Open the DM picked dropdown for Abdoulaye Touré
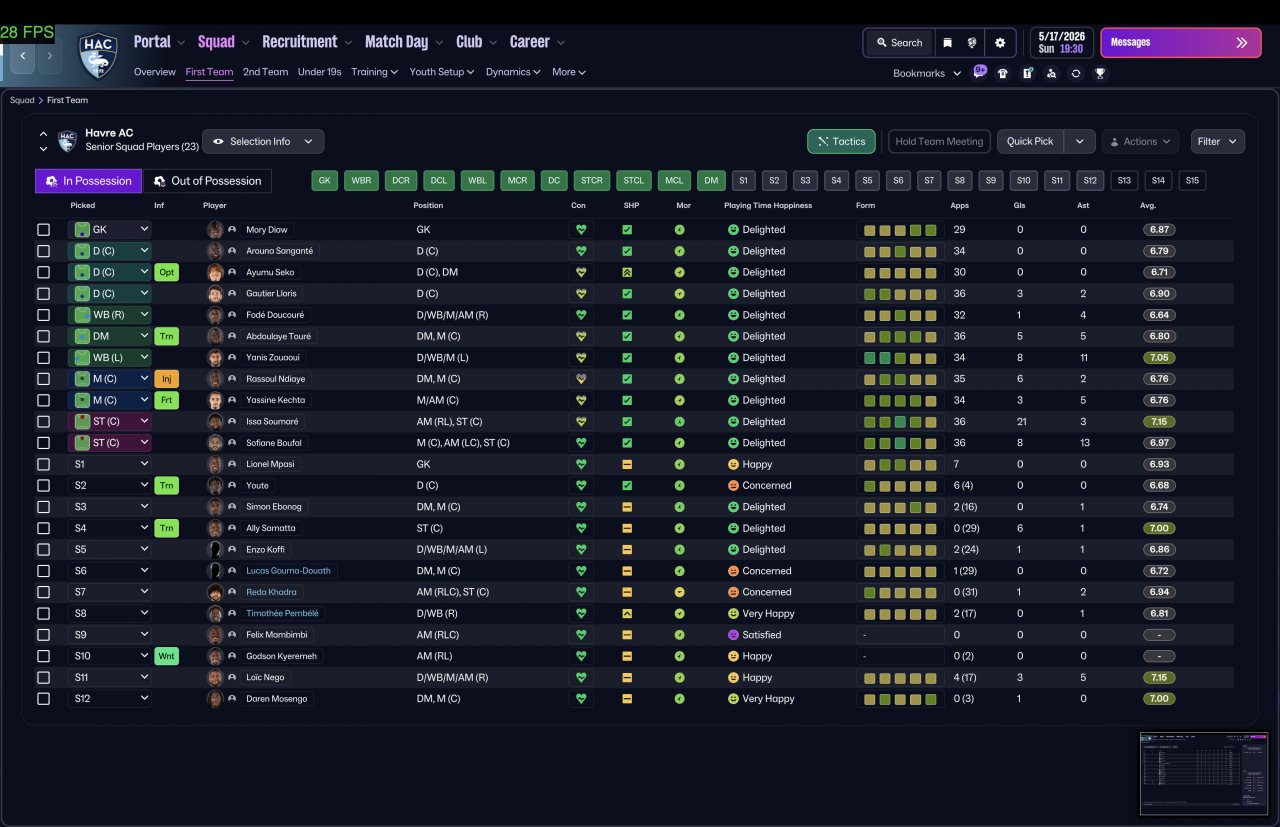The image size is (1280, 827). pyautogui.click(x=110, y=336)
